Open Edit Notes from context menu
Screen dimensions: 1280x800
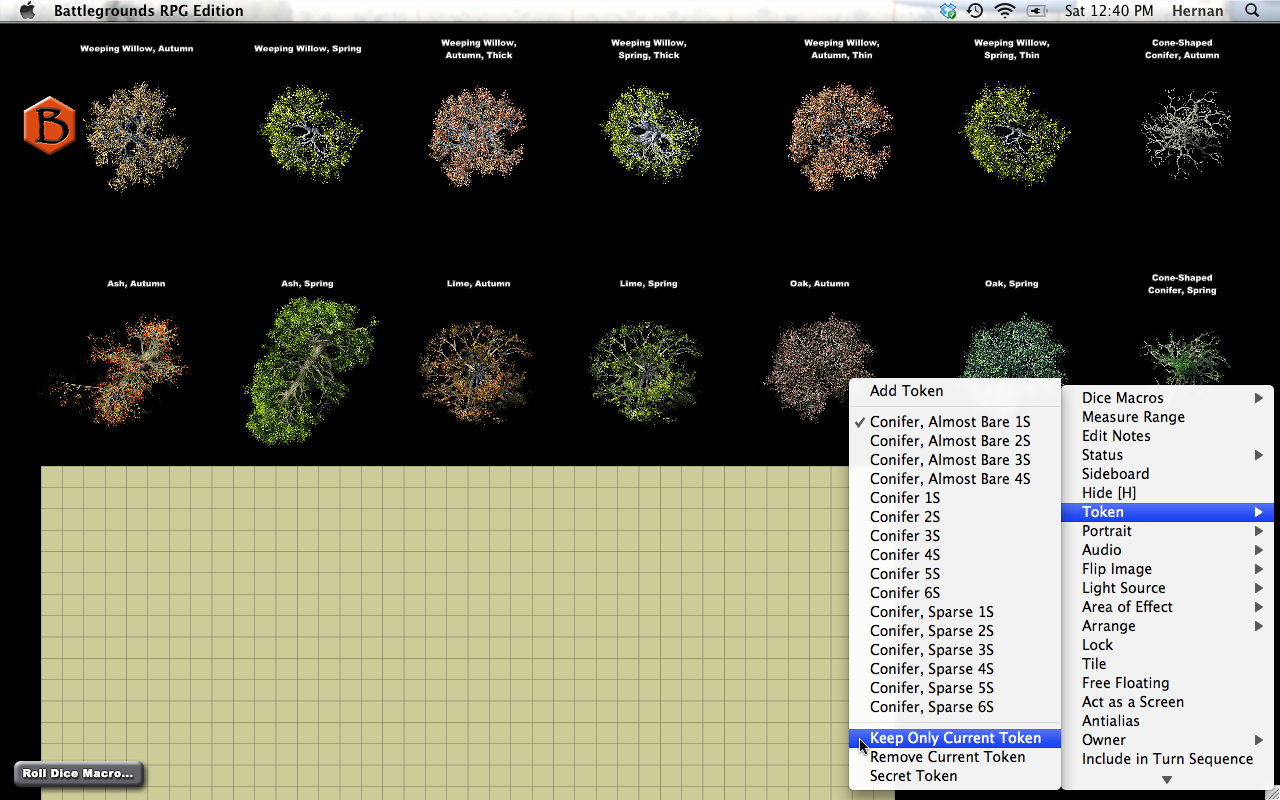point(1167,436)
